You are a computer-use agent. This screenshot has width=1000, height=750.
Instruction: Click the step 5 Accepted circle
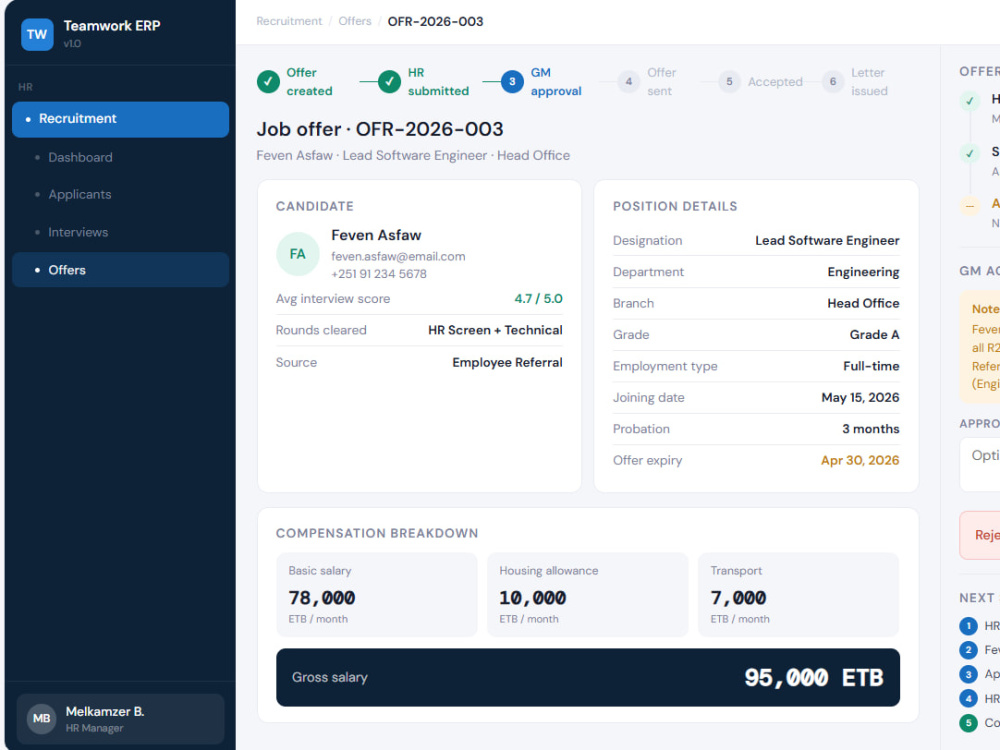729,82
